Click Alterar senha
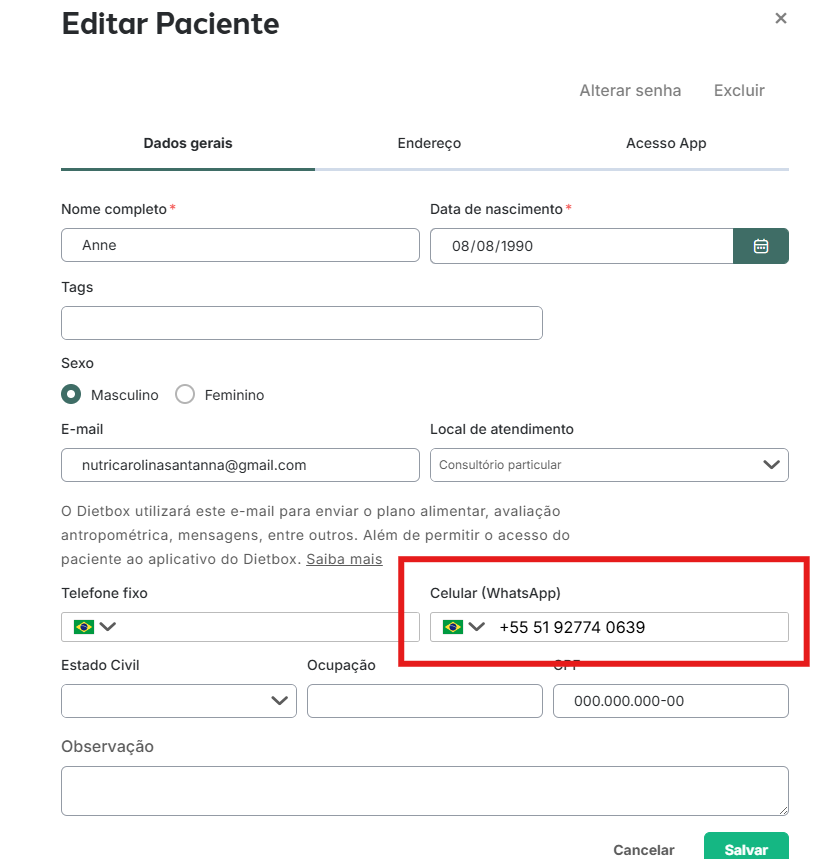Image resolution: width=819 pixels, height=859 pixels. 630,90
